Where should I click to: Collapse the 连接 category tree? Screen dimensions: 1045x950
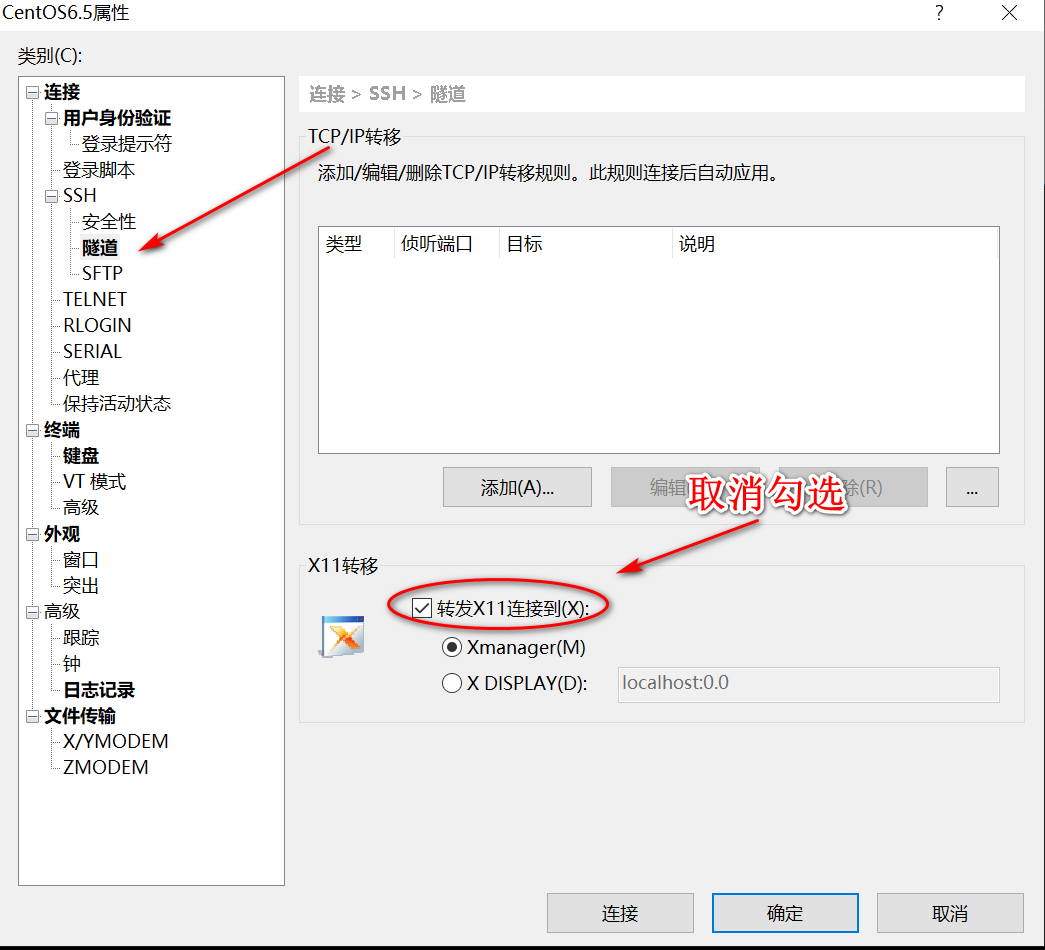tap(32, 92)
